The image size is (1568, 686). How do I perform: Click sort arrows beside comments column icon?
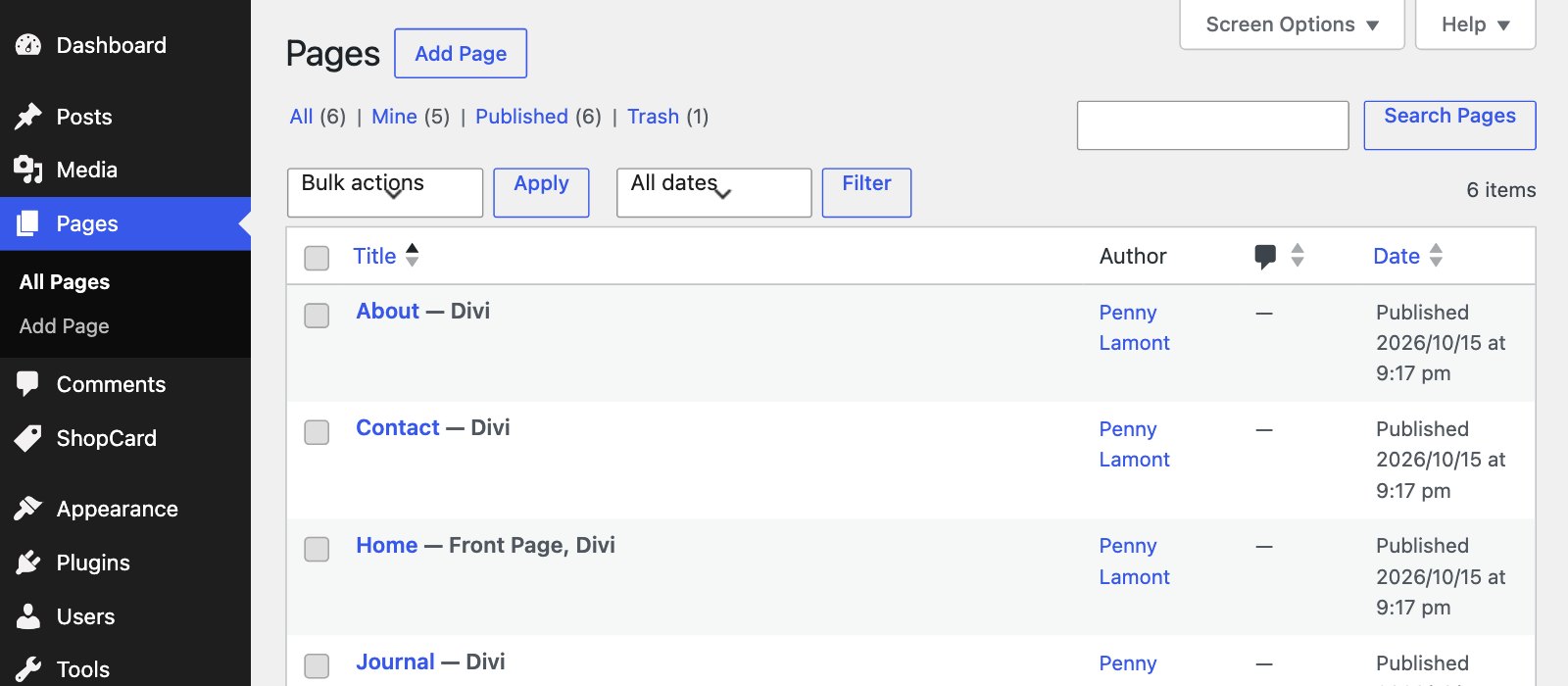coord(1298,255)
